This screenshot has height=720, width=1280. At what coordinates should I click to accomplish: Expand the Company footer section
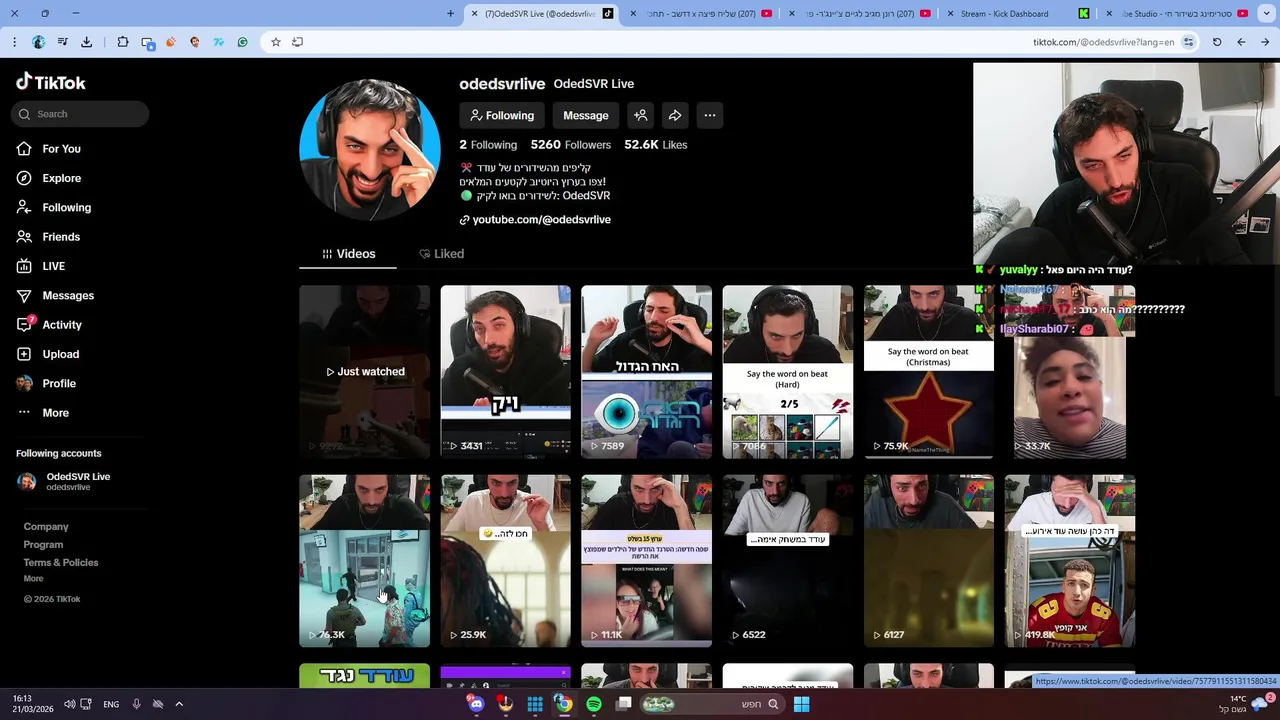[x=46, y=527]
